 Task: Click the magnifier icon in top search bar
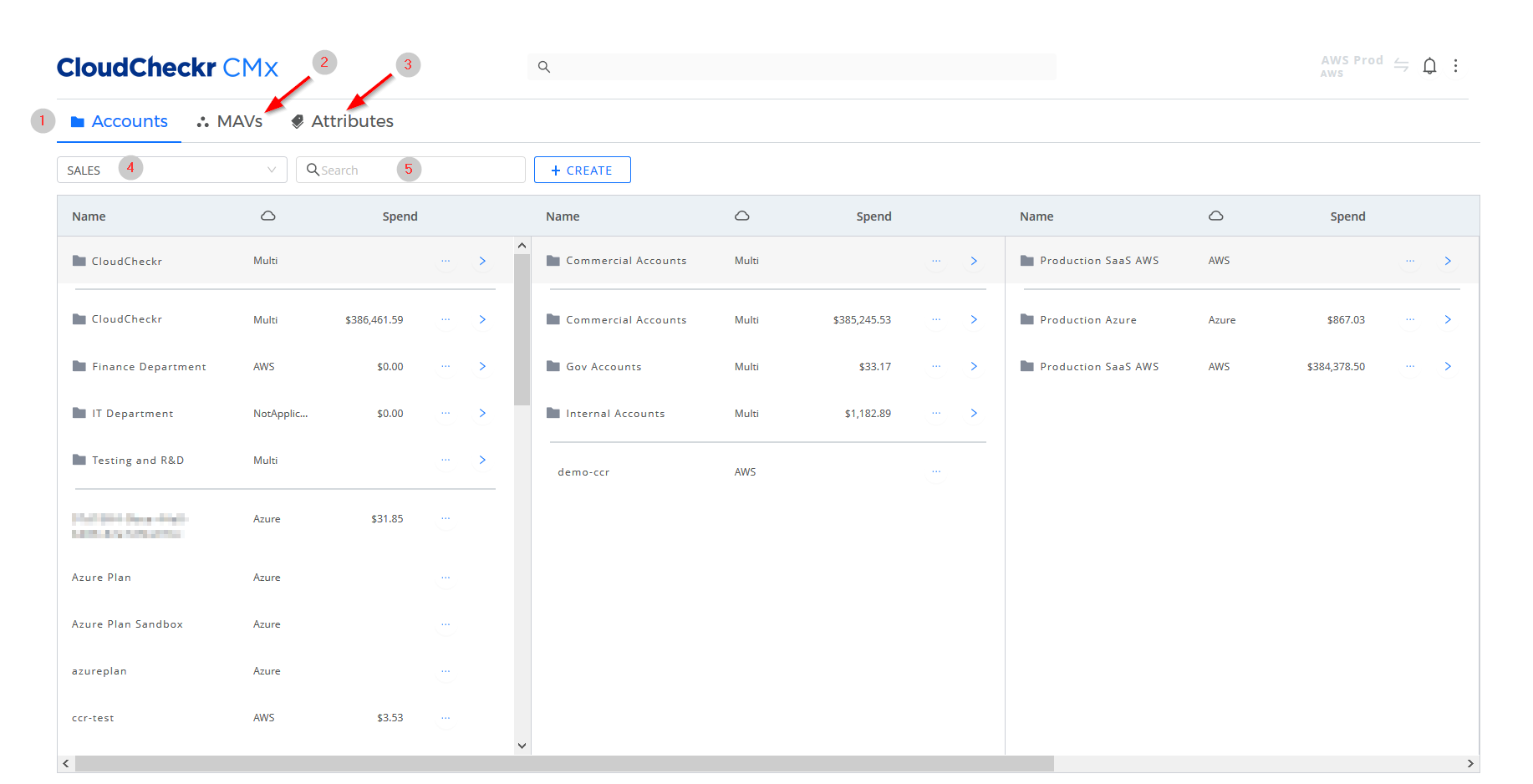point(544,67)
